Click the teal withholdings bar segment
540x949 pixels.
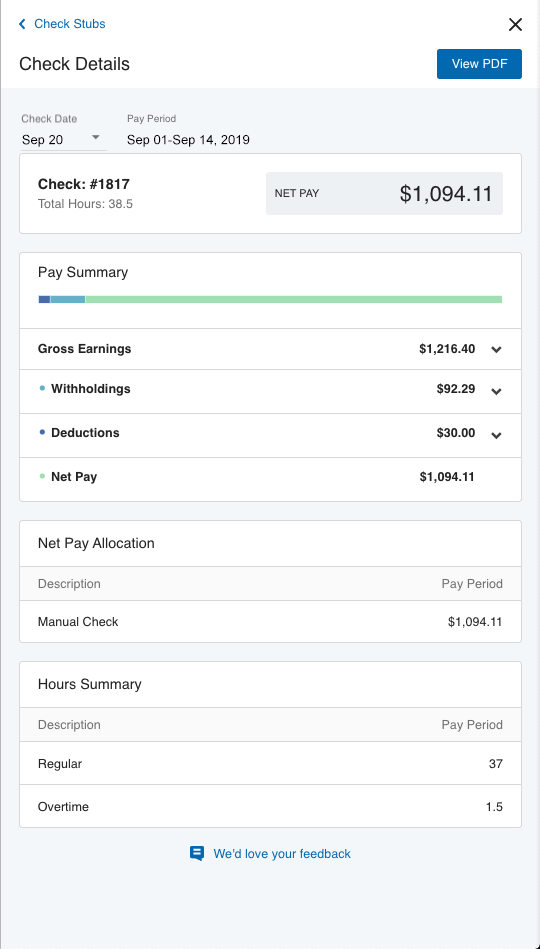point(68,299)
